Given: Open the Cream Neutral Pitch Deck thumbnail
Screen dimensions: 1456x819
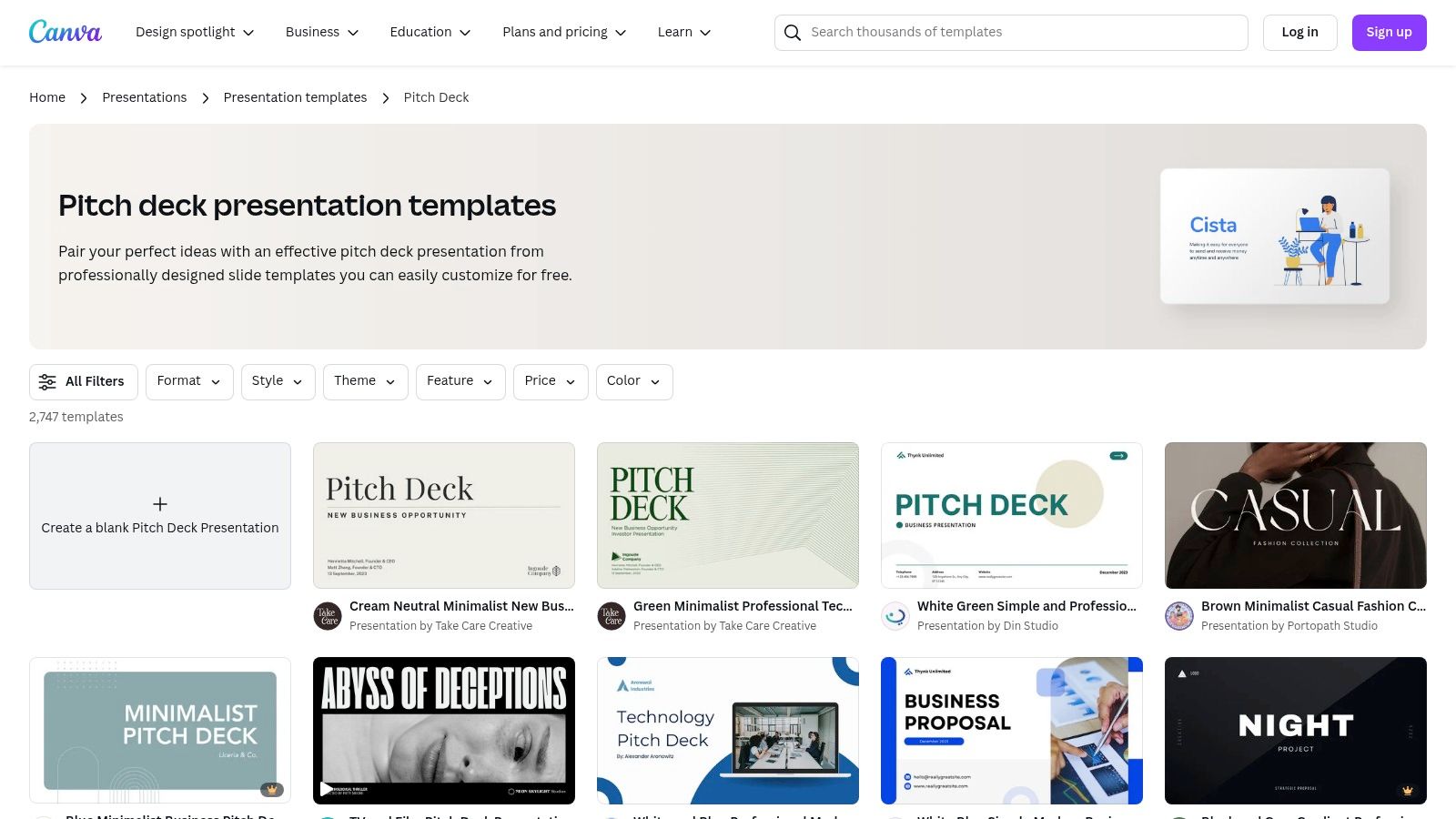Looking at the screenshot, I should (444, 516).
